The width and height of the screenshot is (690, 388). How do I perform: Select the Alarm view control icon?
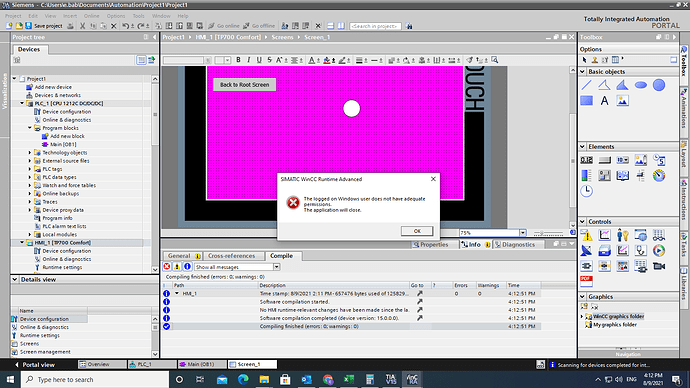[587, 235]
